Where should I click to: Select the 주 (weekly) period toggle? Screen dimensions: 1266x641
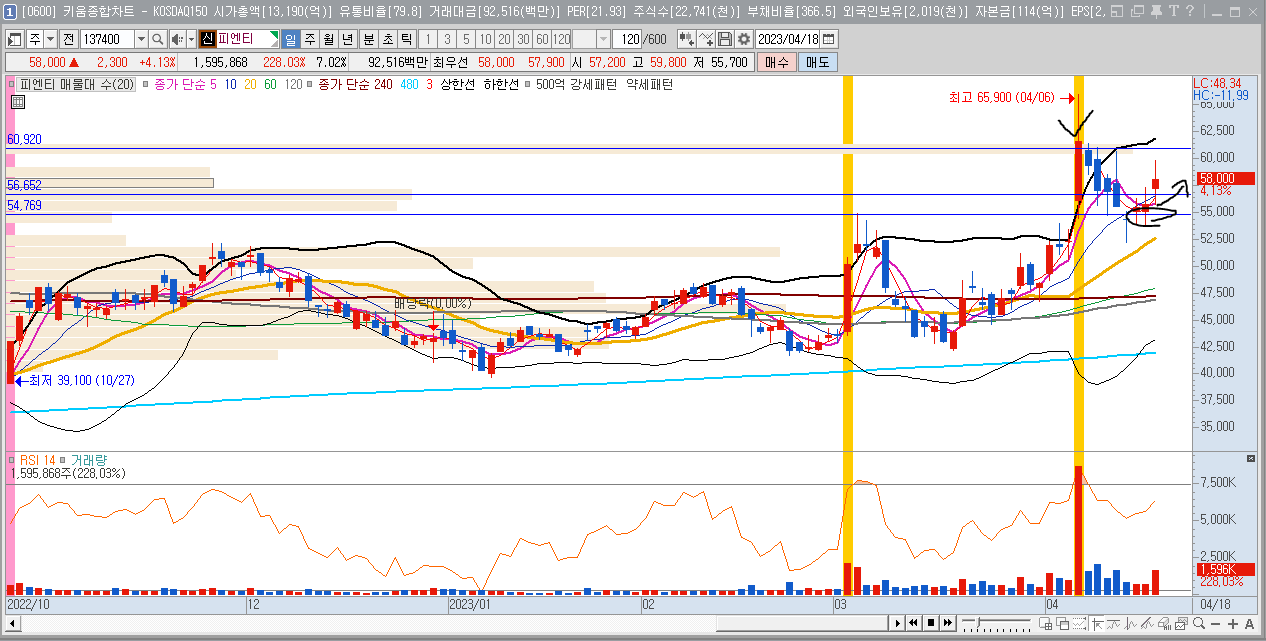310,39
